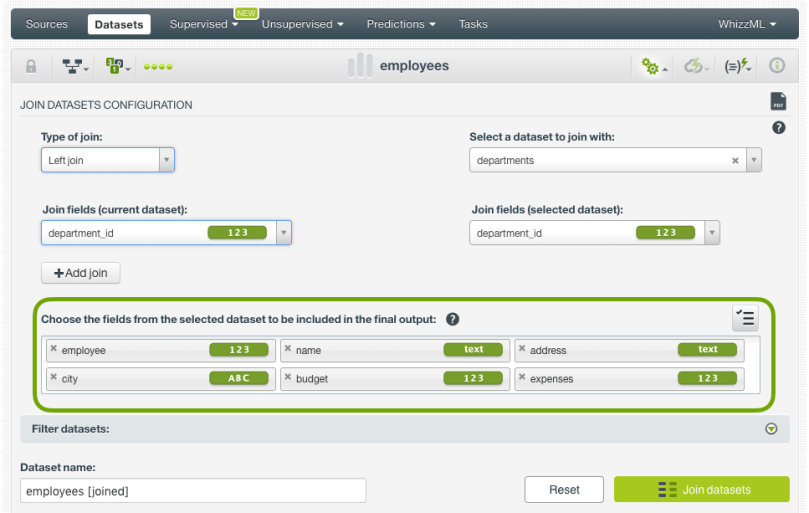Click the Join datasets button
Viewport: 809px width, 513px height.
point(702,489)
